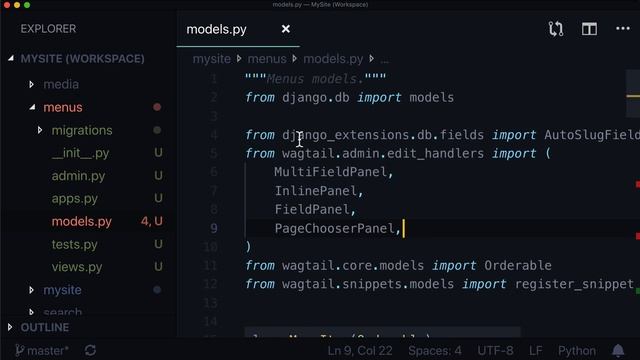The height and width of the screenshot is (360, 640).
Task: Click the minimap at editor's right edge
Action: [633, 94]
